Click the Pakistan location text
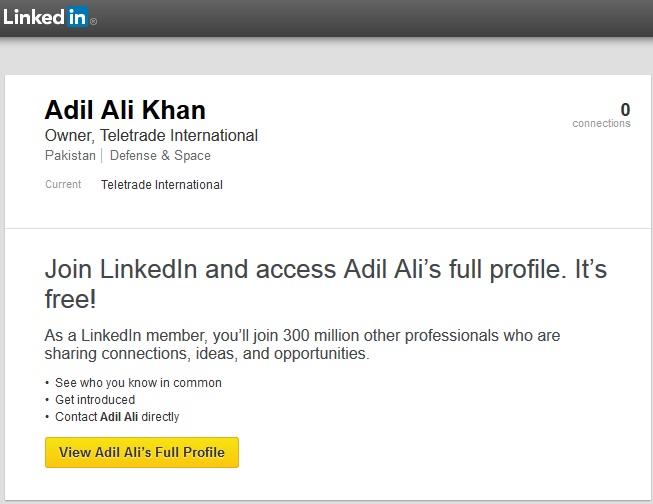This screenshot has height=504, width=653. [x=70, y=156]
